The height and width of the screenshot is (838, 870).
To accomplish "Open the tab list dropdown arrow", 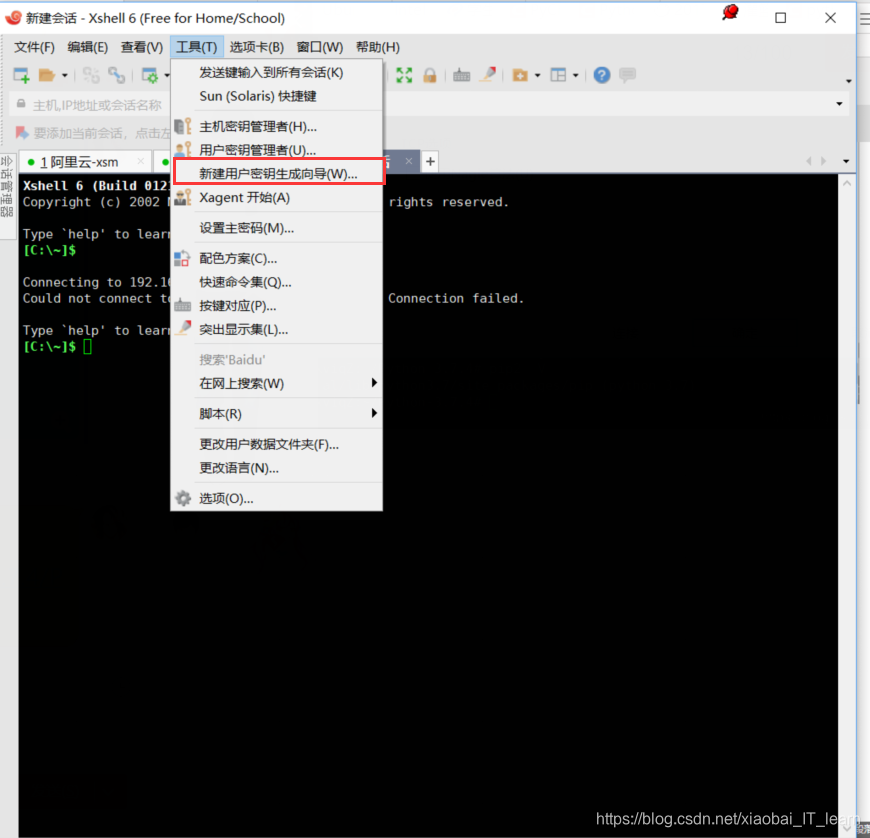I will click(846, 161).
